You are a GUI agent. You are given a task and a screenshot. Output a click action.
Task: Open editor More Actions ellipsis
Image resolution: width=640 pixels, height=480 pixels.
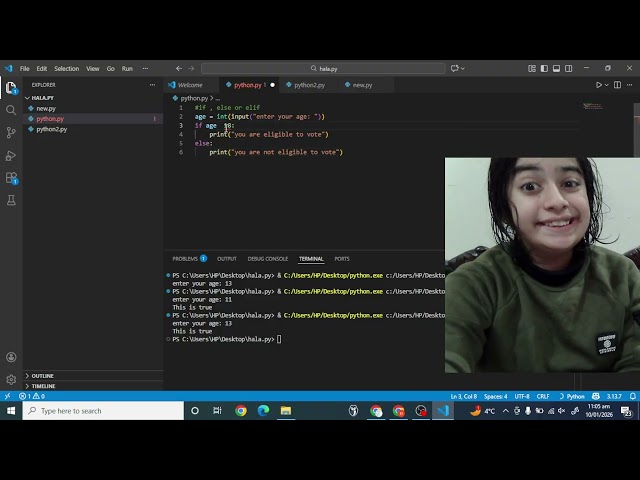click(629, 85)
